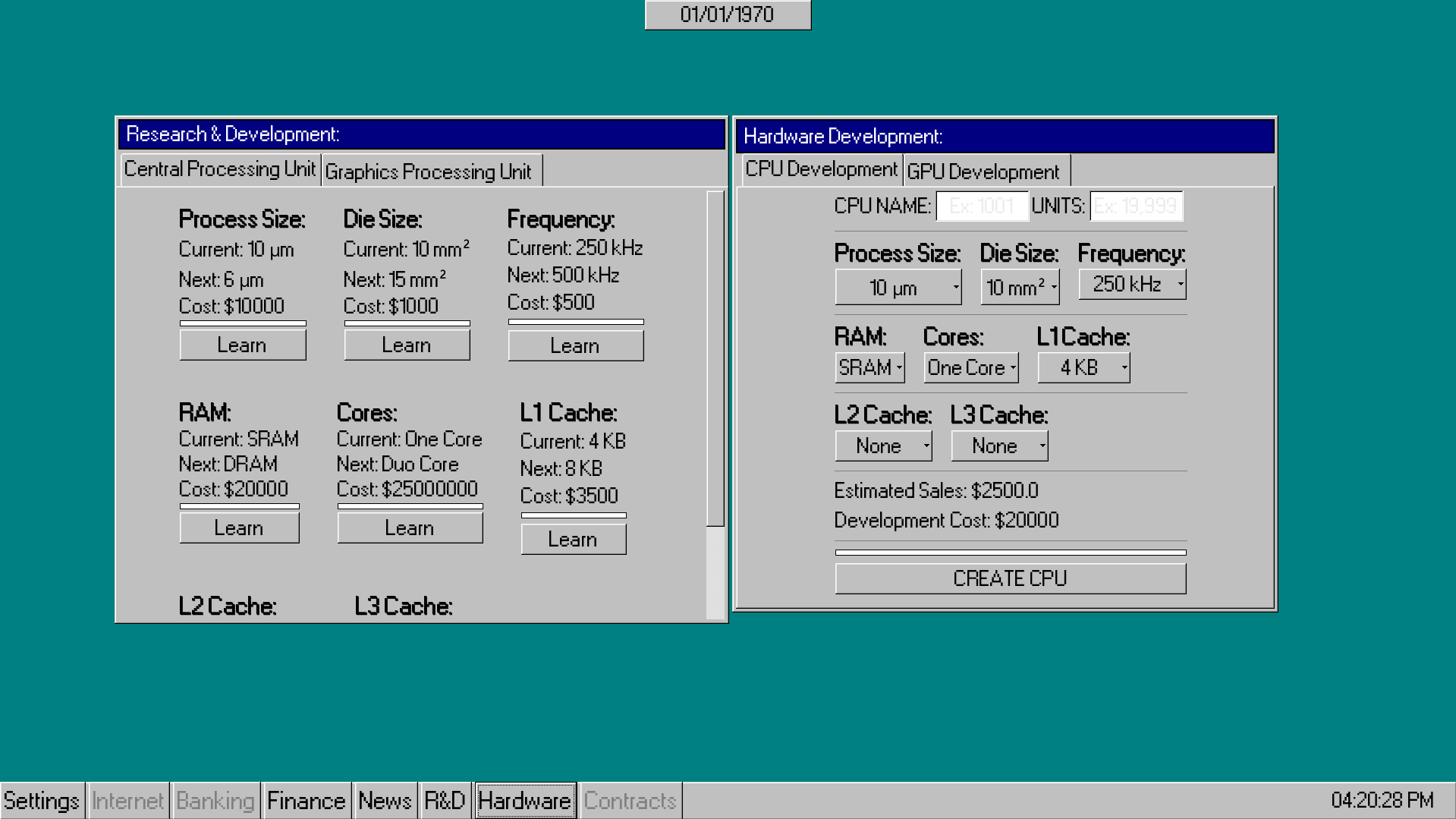Click the "Next: 8 KB" text
Screen dimensions: 1456x819
click(561, 469)
